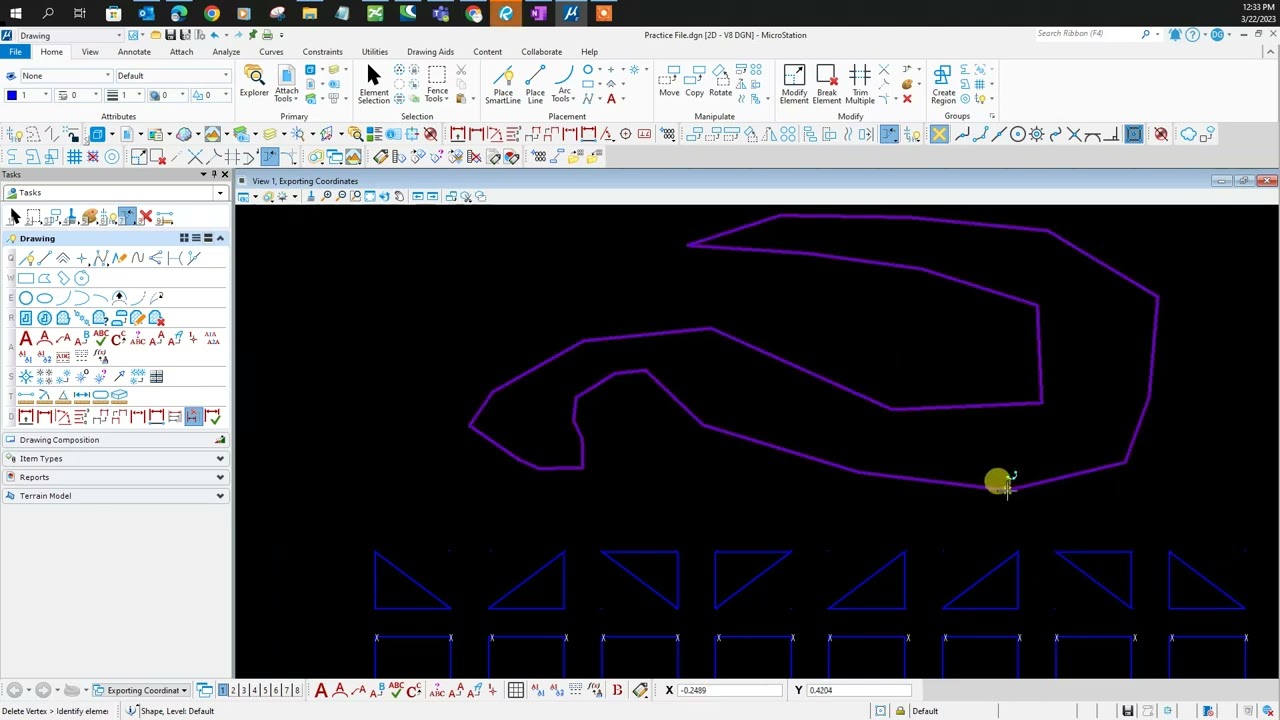Click Zoom Out in View 1 toolbar
This screenshot has height=720, width=1280.
[342, 196]
